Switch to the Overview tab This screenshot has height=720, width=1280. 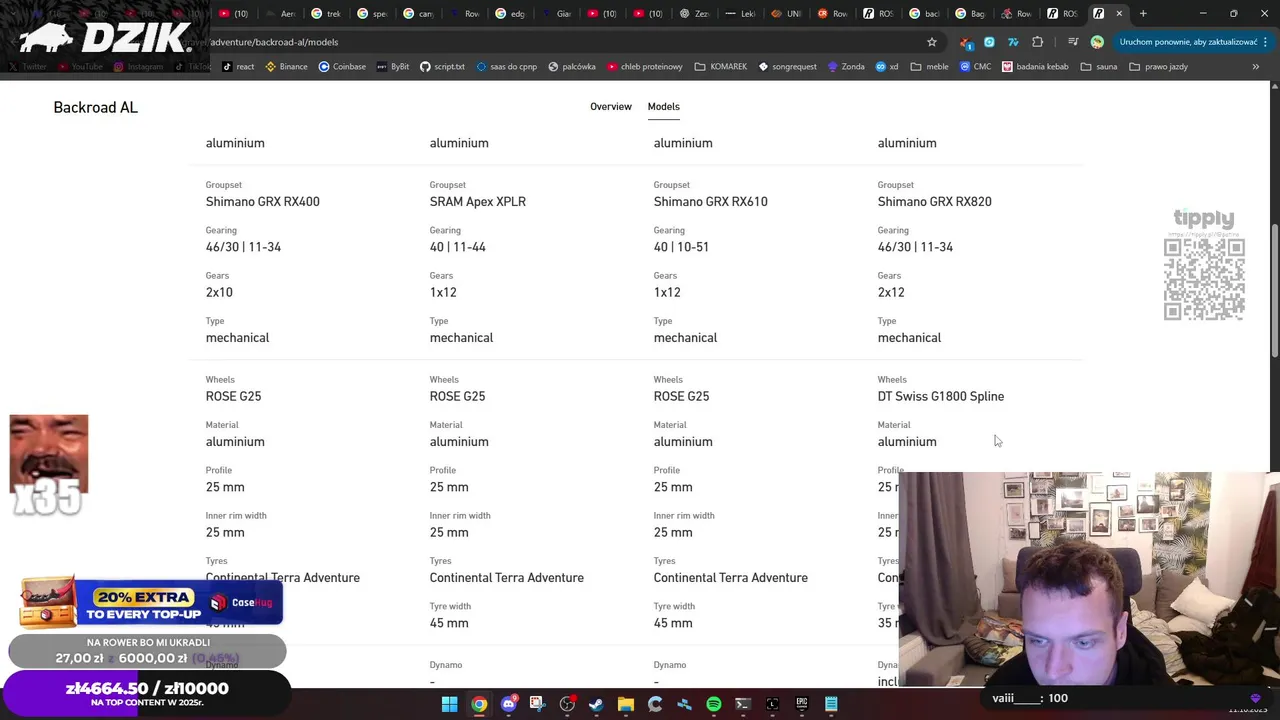coord(610,106)
